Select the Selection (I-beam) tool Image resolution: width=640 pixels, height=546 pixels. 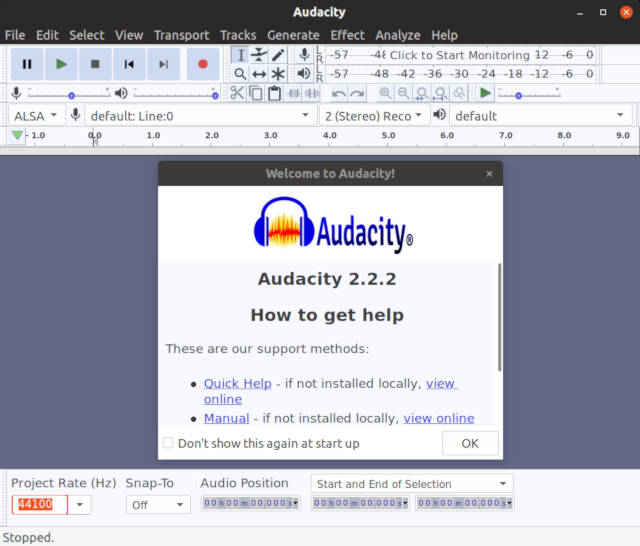click(x=240, y=55)
